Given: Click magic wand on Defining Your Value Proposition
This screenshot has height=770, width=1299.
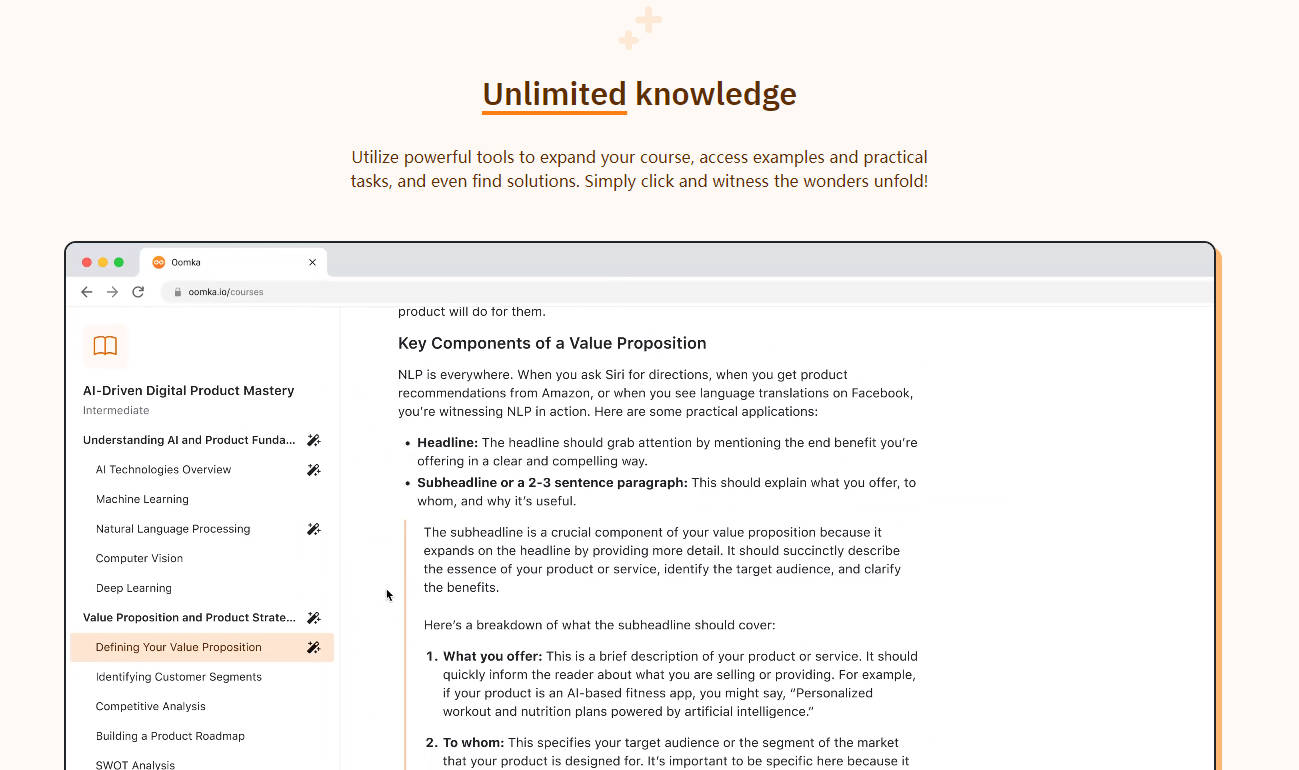Looking at the screenshot, I should click(313, 648).
